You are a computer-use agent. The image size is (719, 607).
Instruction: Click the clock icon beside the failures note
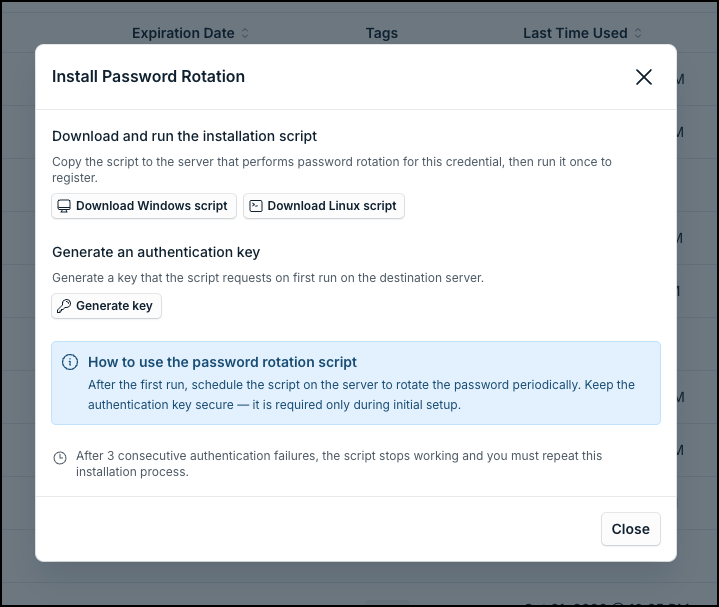coord(60,458)
